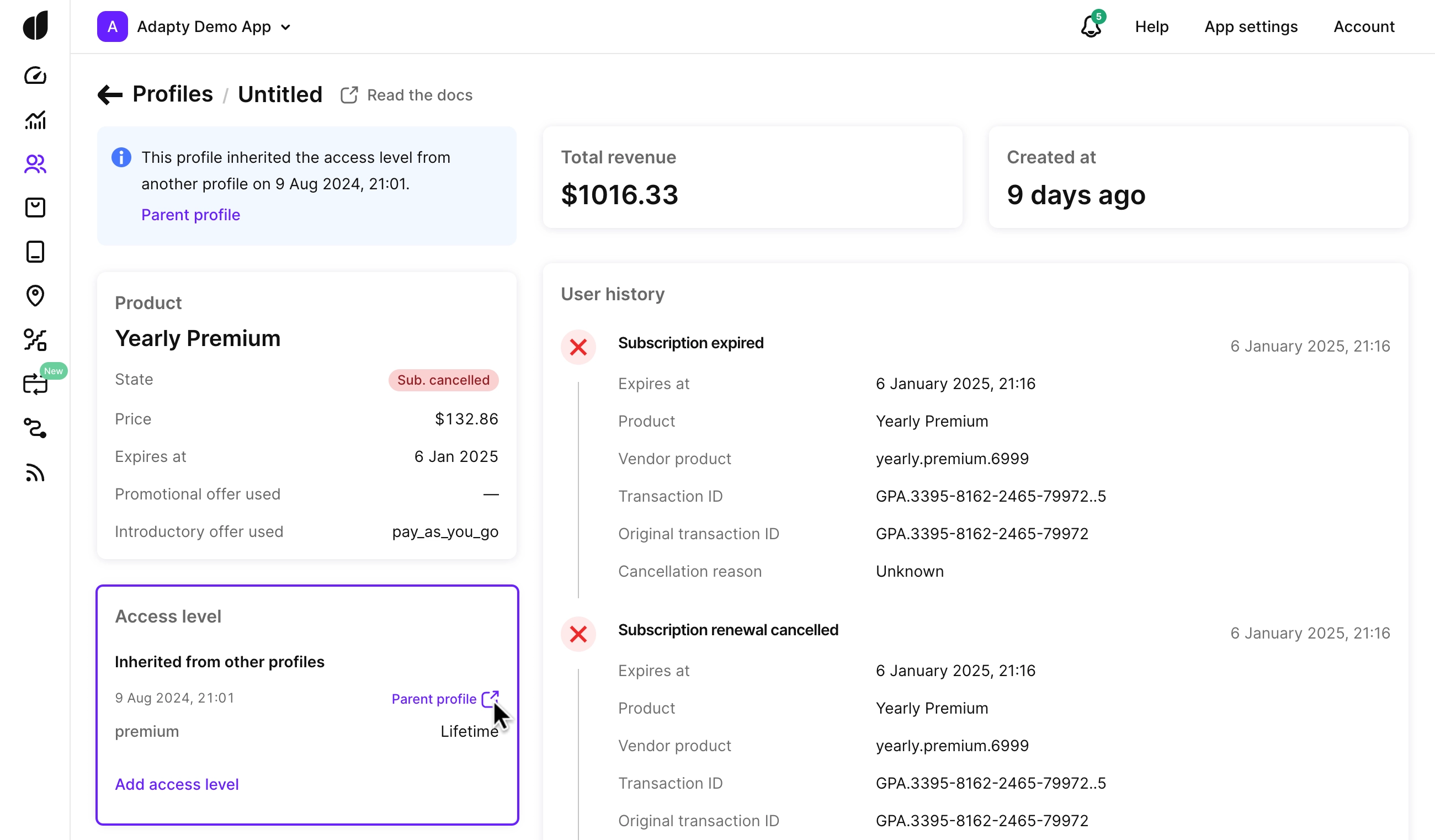This screenshot has height=840, width=1435.
Task: Open the paywalls phone icon in sidebar
Action: [35, 252]
